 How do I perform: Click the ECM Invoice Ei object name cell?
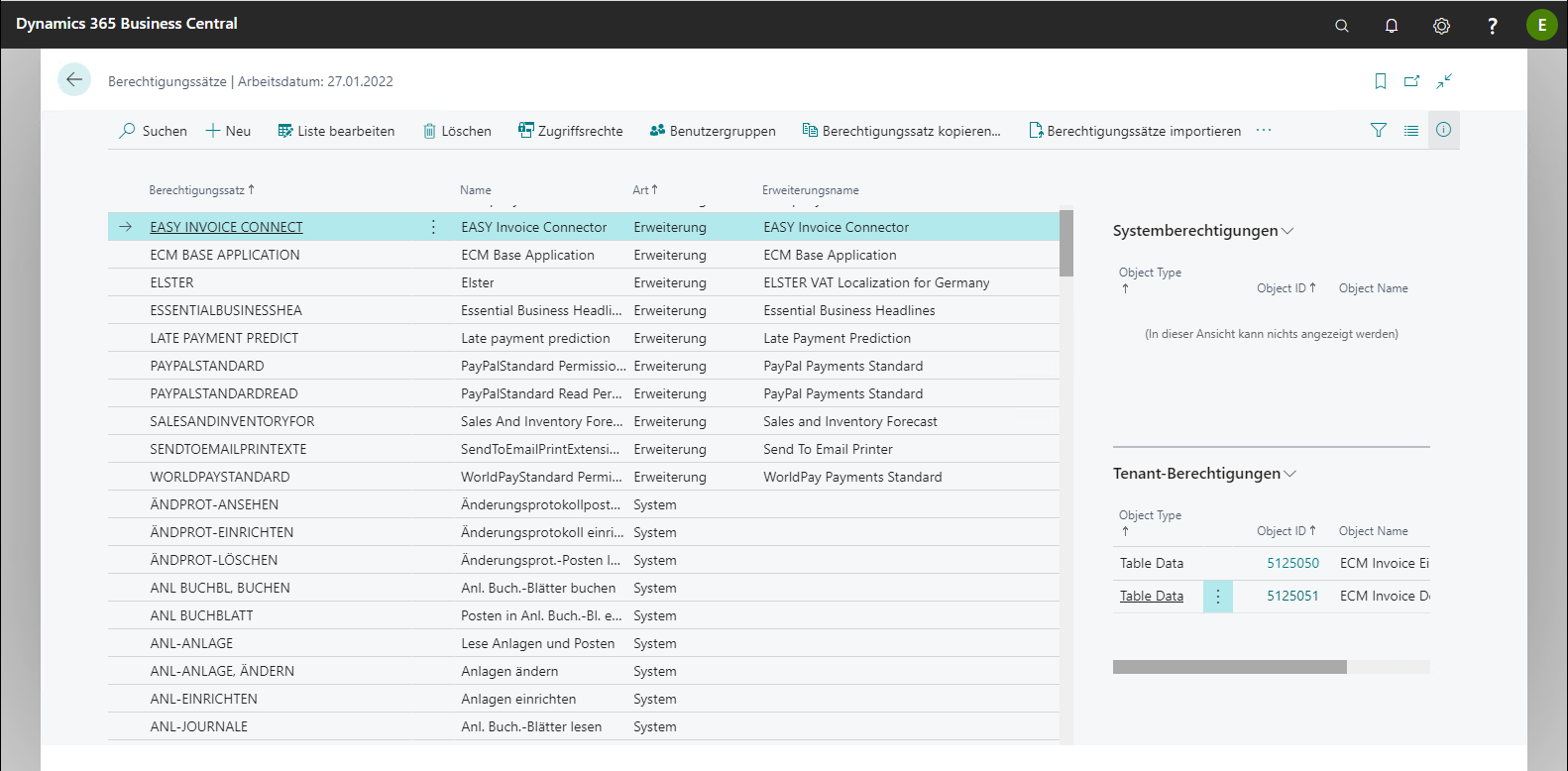pos(1385,563)
